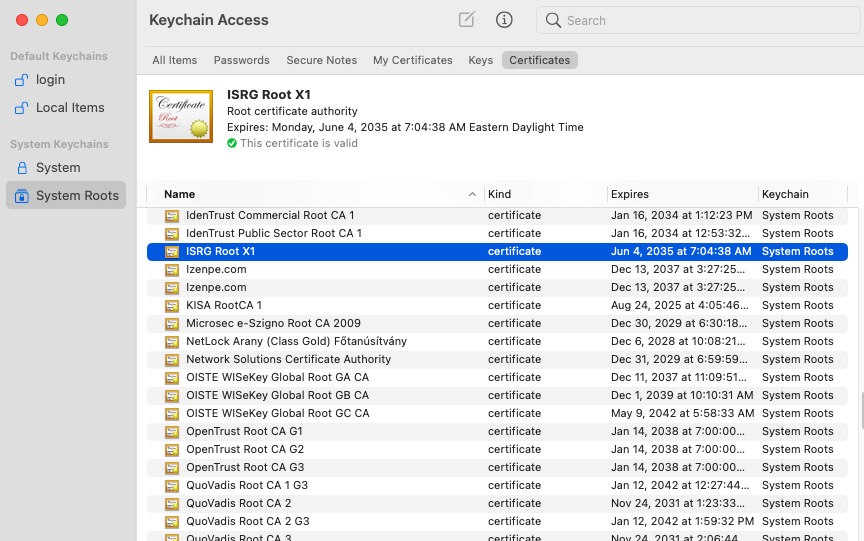Sort list by Kind column
The image size is (864, 541).
pos(499,194)
